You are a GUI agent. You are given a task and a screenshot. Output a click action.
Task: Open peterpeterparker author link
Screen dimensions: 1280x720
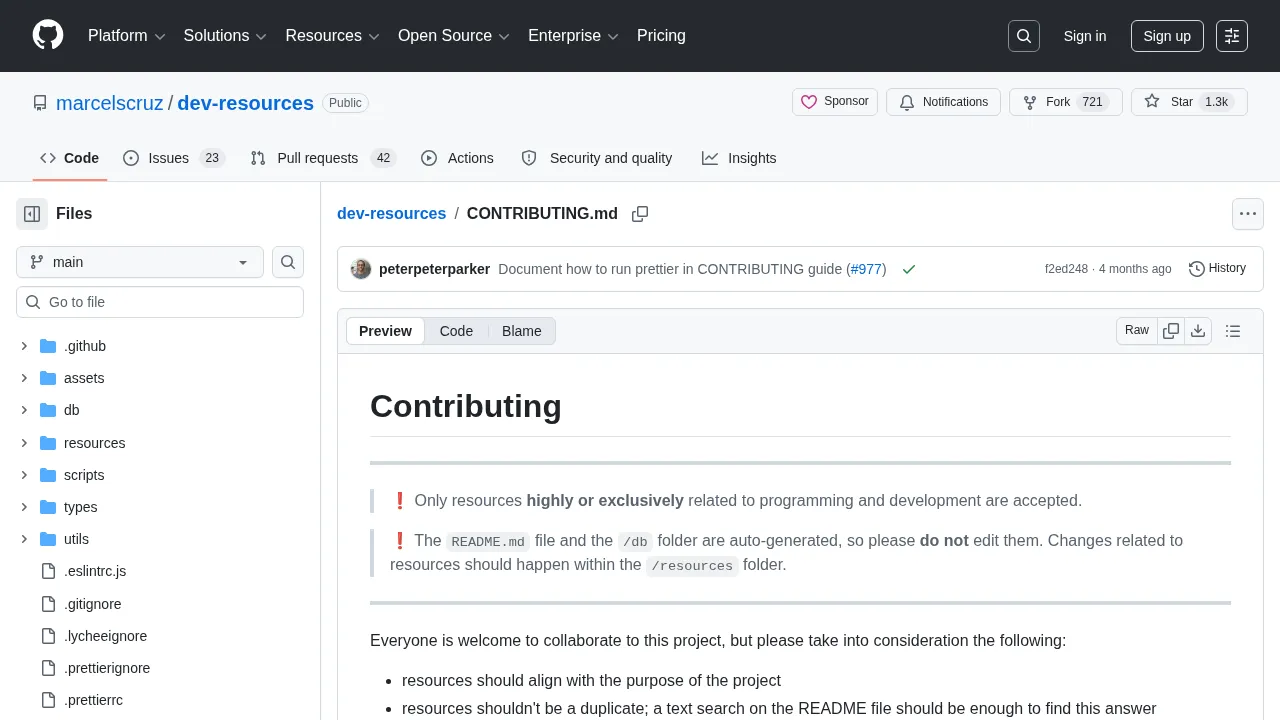[434, 269]
